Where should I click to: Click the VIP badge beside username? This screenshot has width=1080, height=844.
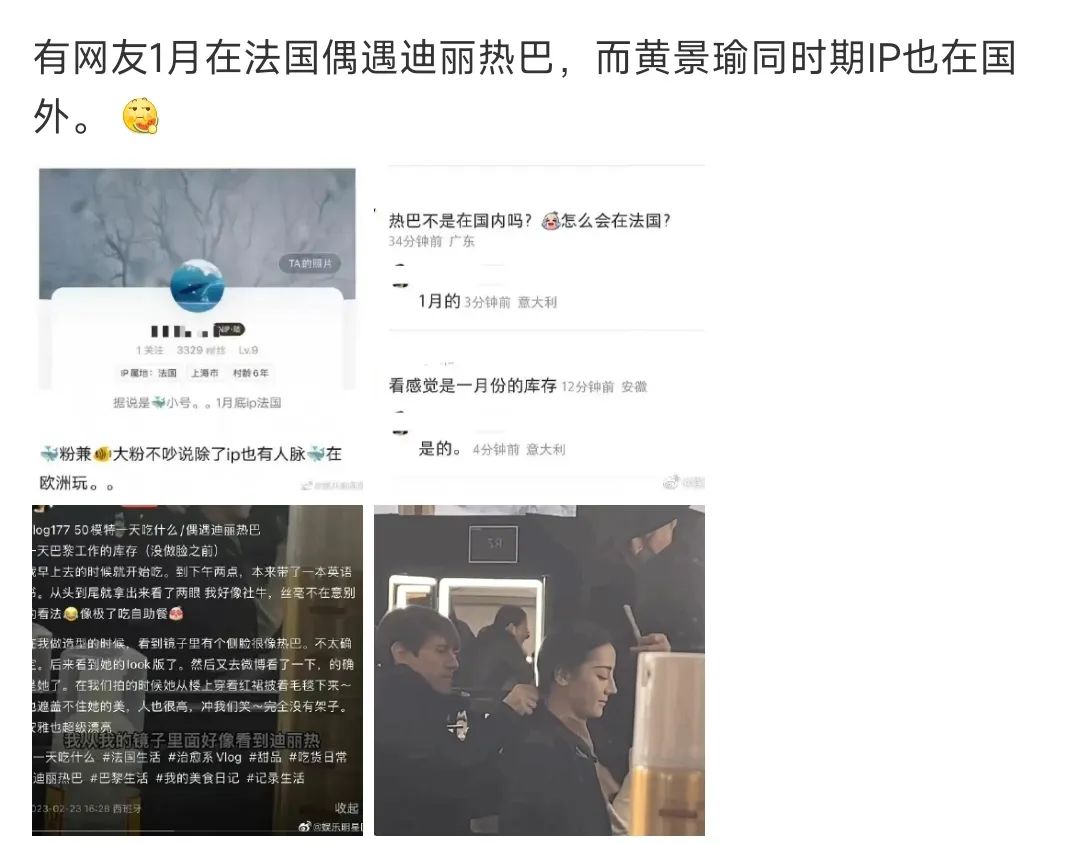pyautogui.click(x=229, y=330)
